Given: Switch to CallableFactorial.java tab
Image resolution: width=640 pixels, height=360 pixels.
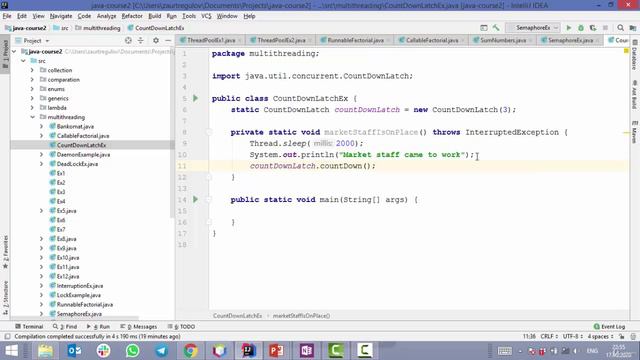Looking at the screenshot, I should coord(432,40).
